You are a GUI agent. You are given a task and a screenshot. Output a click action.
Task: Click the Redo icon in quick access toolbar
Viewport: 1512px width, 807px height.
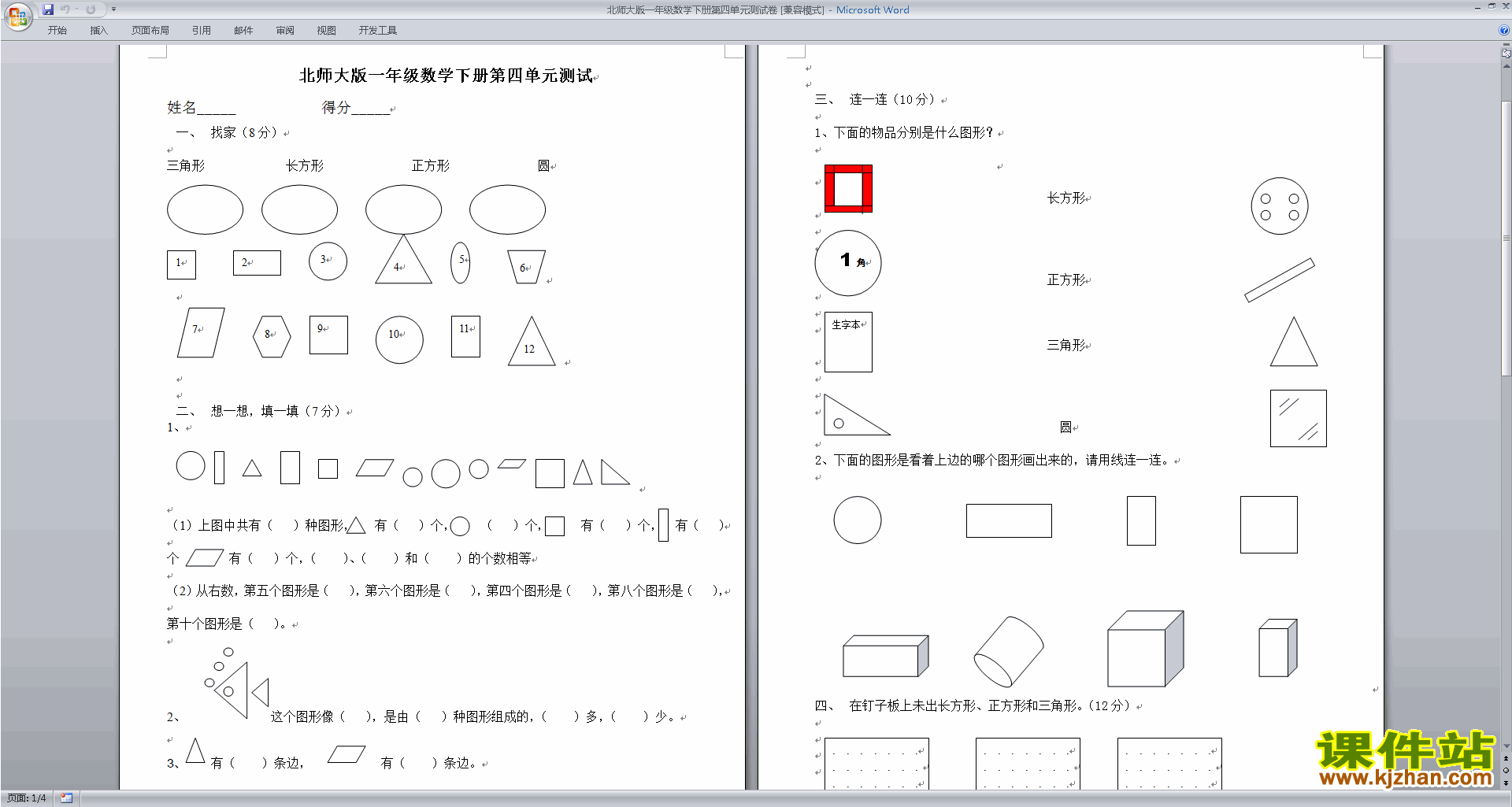click(x=91, y=9)
